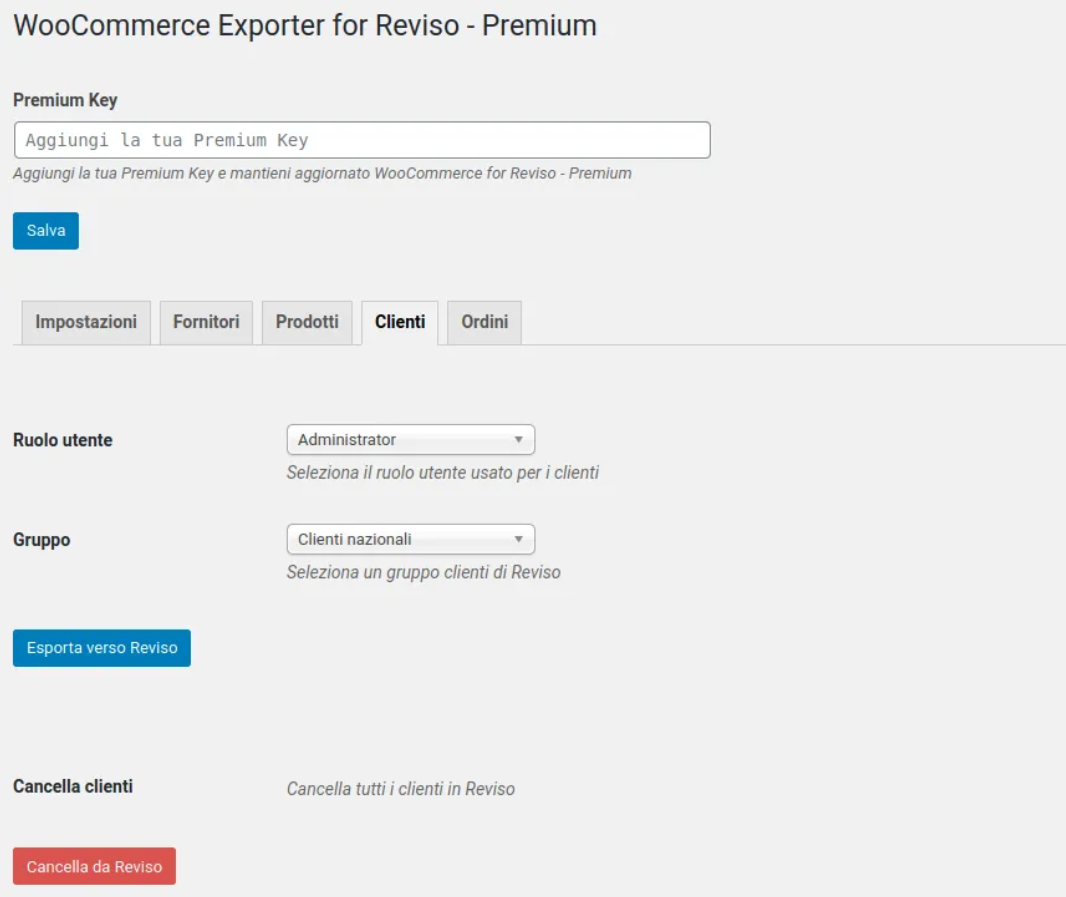The height and width of the screenshot is (897, 1066).
Task: Switch to the Impostazioni tab
Action: pyautogui.click(x=86, y=322)
